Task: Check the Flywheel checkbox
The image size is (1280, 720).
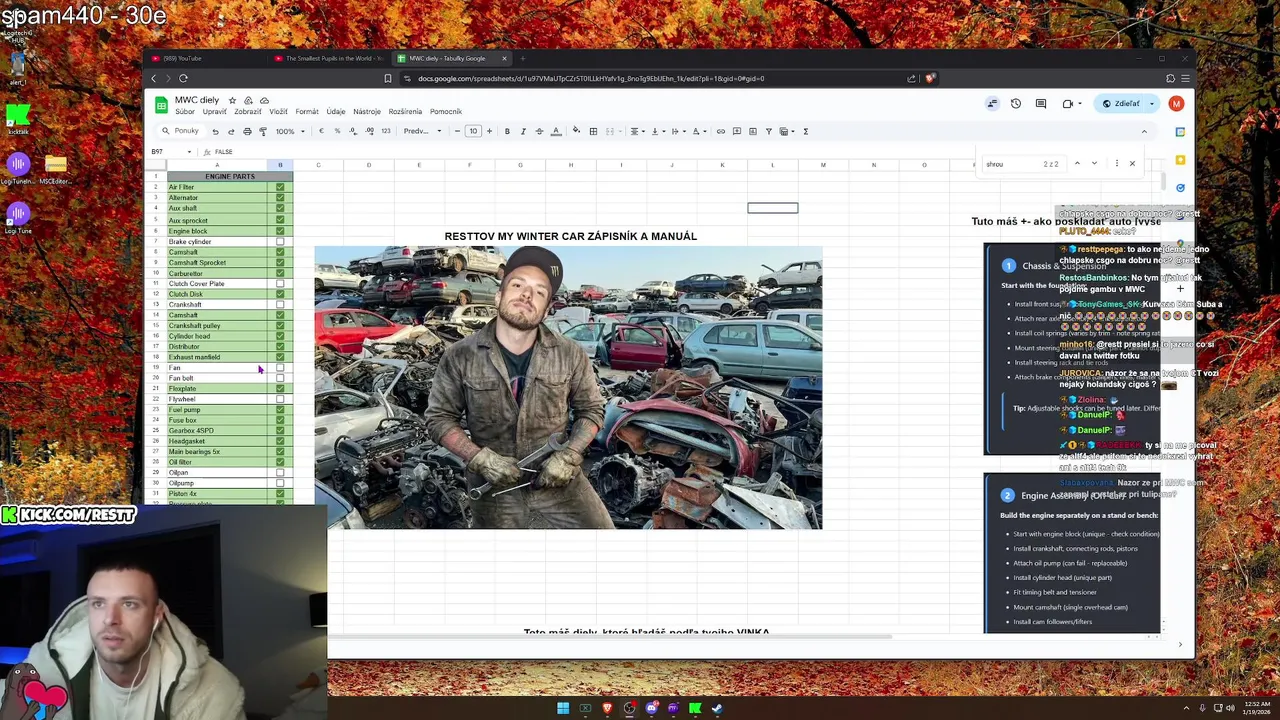Action: pos(280,399)
